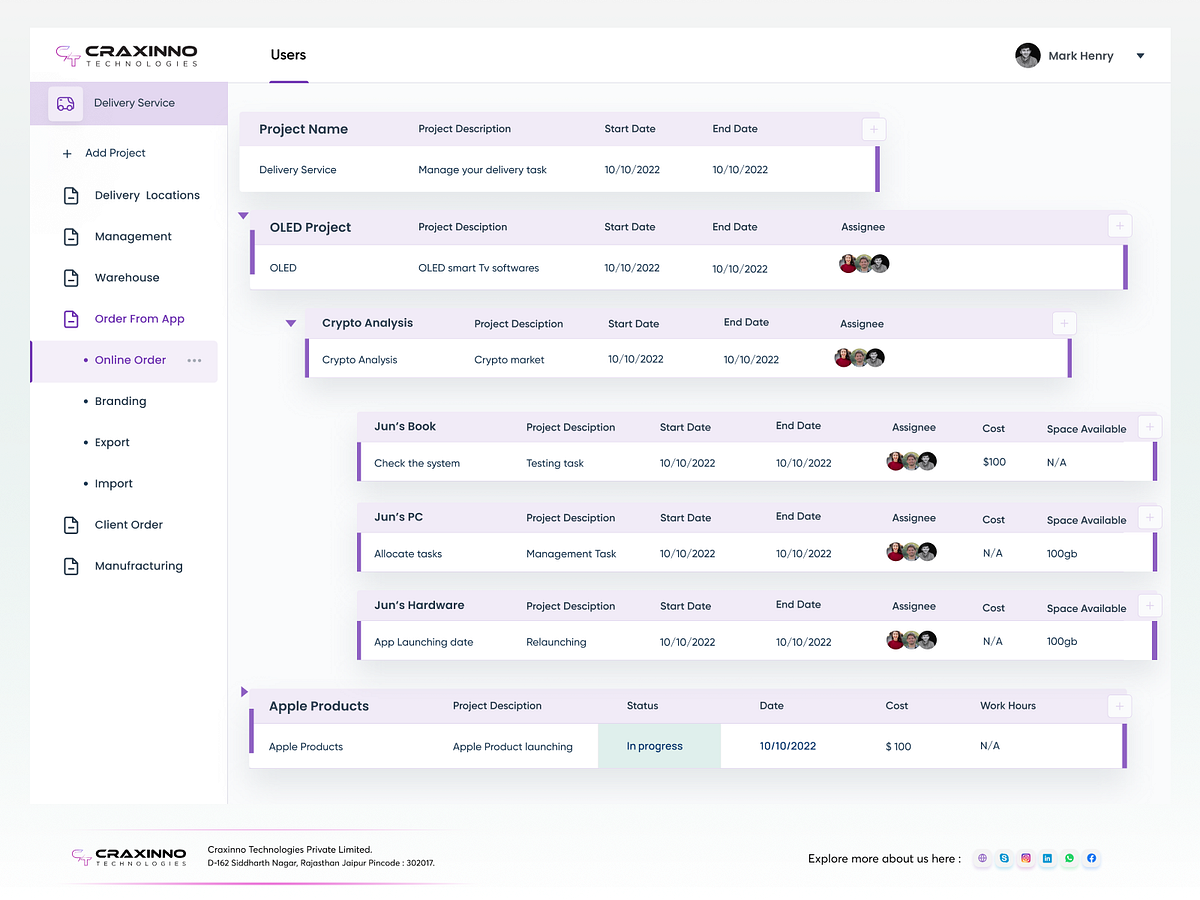Open the Skype icon in the footer

tap(1004, 858)
